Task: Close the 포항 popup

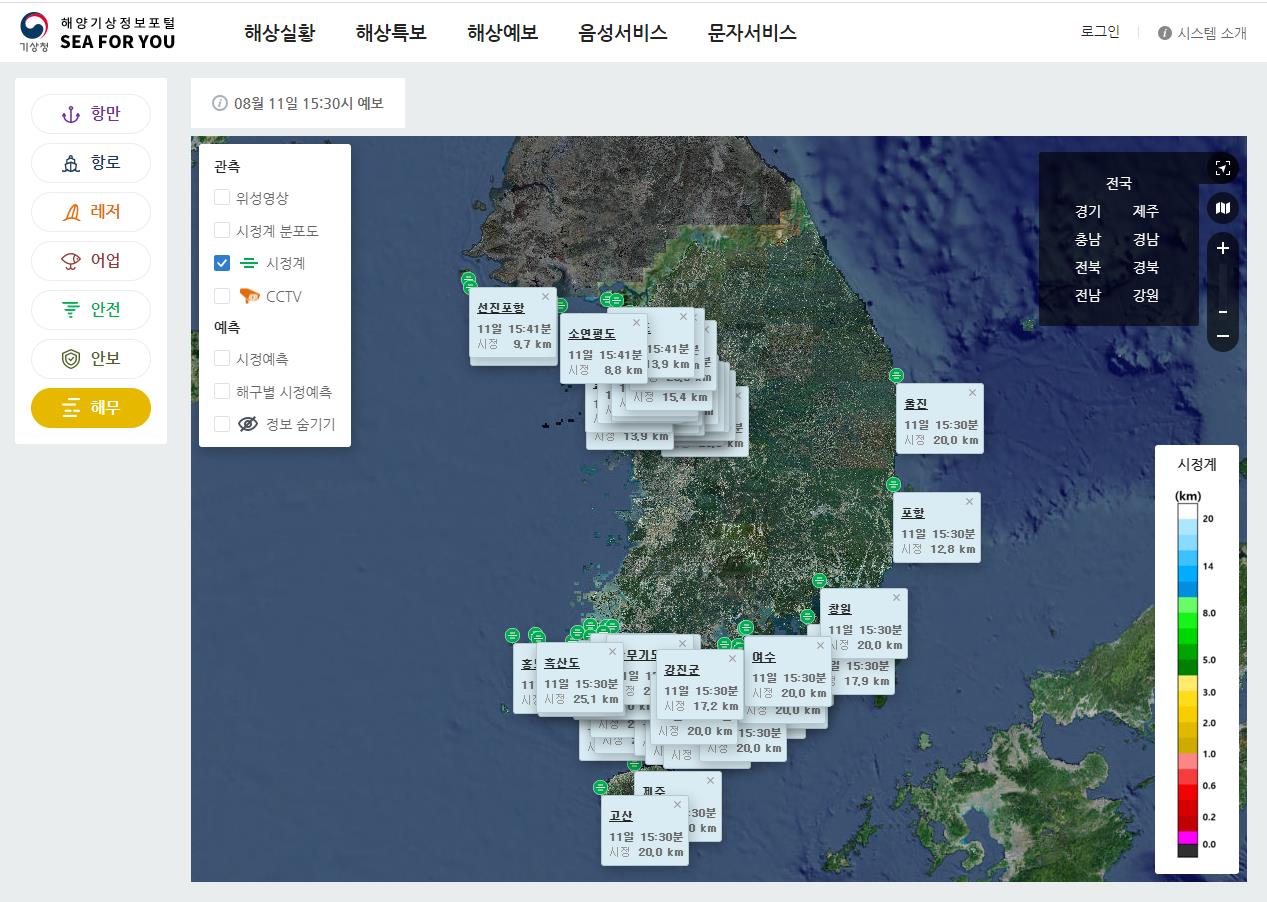Action: pos(969,502)
